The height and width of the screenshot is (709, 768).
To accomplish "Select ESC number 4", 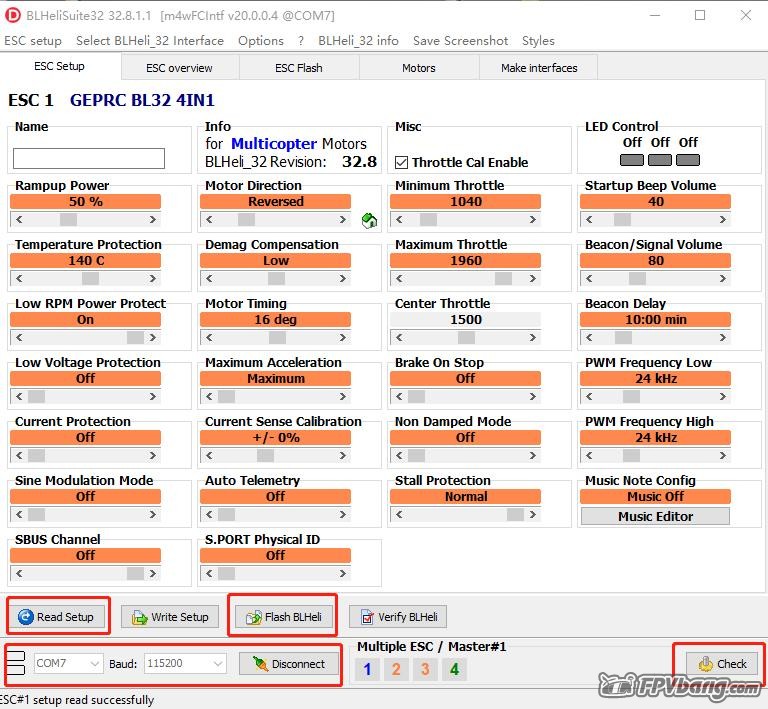I will tap(455, 669).
